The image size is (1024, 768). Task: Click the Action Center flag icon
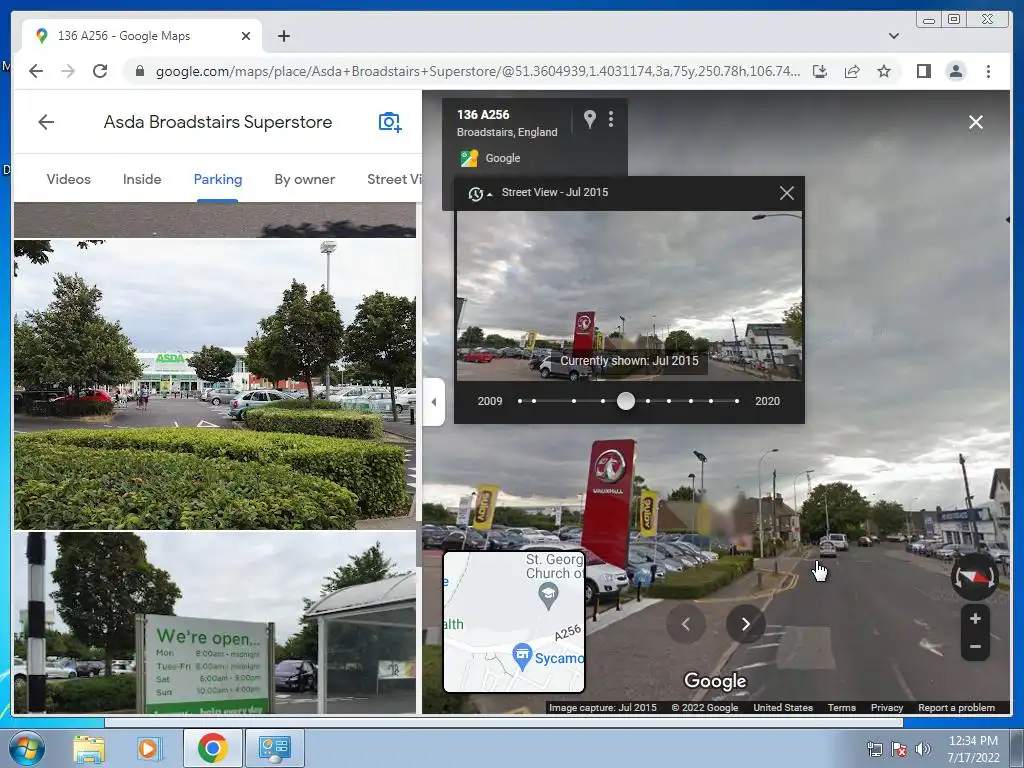tap(899, 749)
